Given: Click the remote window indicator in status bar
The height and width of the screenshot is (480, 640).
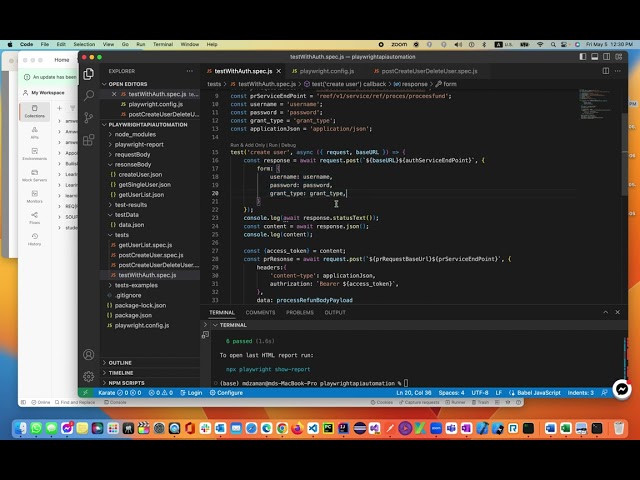Looking at the screenshot, I should 85,393.
